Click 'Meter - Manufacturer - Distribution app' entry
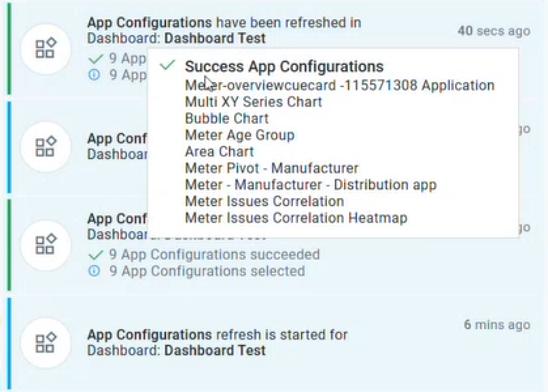The image size is (548, 392). [x=311, y=184]
